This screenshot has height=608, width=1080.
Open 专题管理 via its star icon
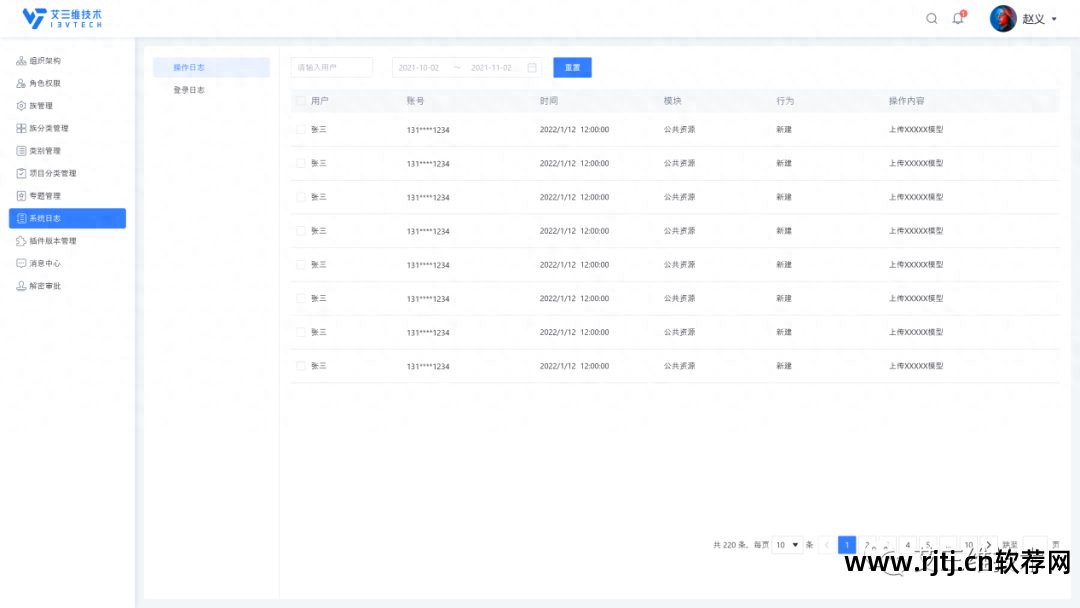click(21, 196)
